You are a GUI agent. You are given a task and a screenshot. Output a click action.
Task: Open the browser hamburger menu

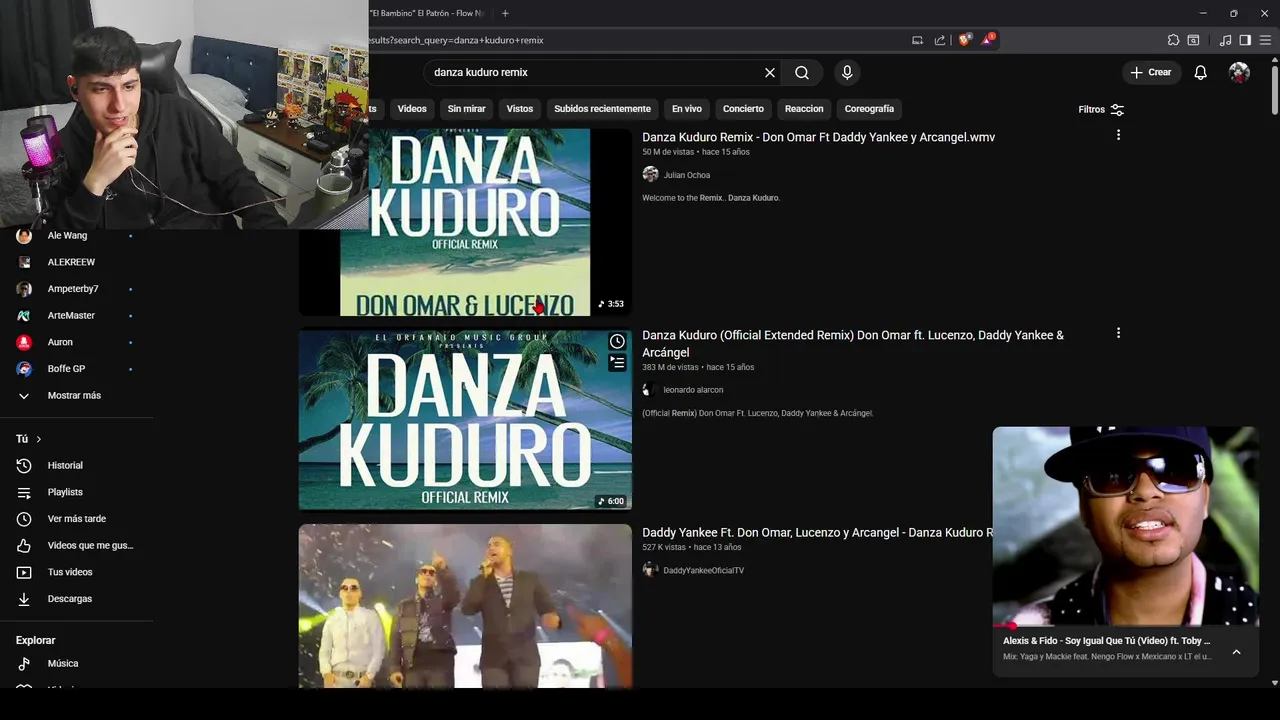1264,40
